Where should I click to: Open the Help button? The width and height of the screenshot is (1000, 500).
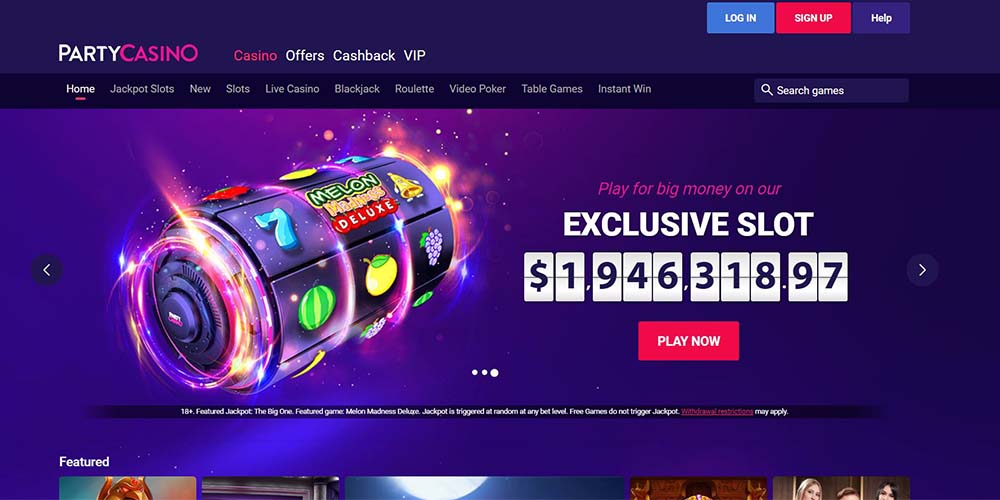tap(881, 18)
